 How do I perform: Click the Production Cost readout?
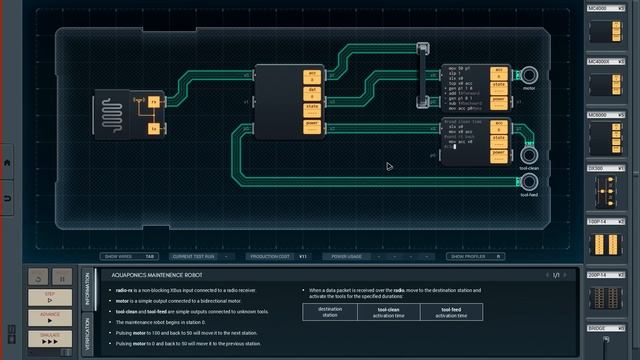click(278, 256)
